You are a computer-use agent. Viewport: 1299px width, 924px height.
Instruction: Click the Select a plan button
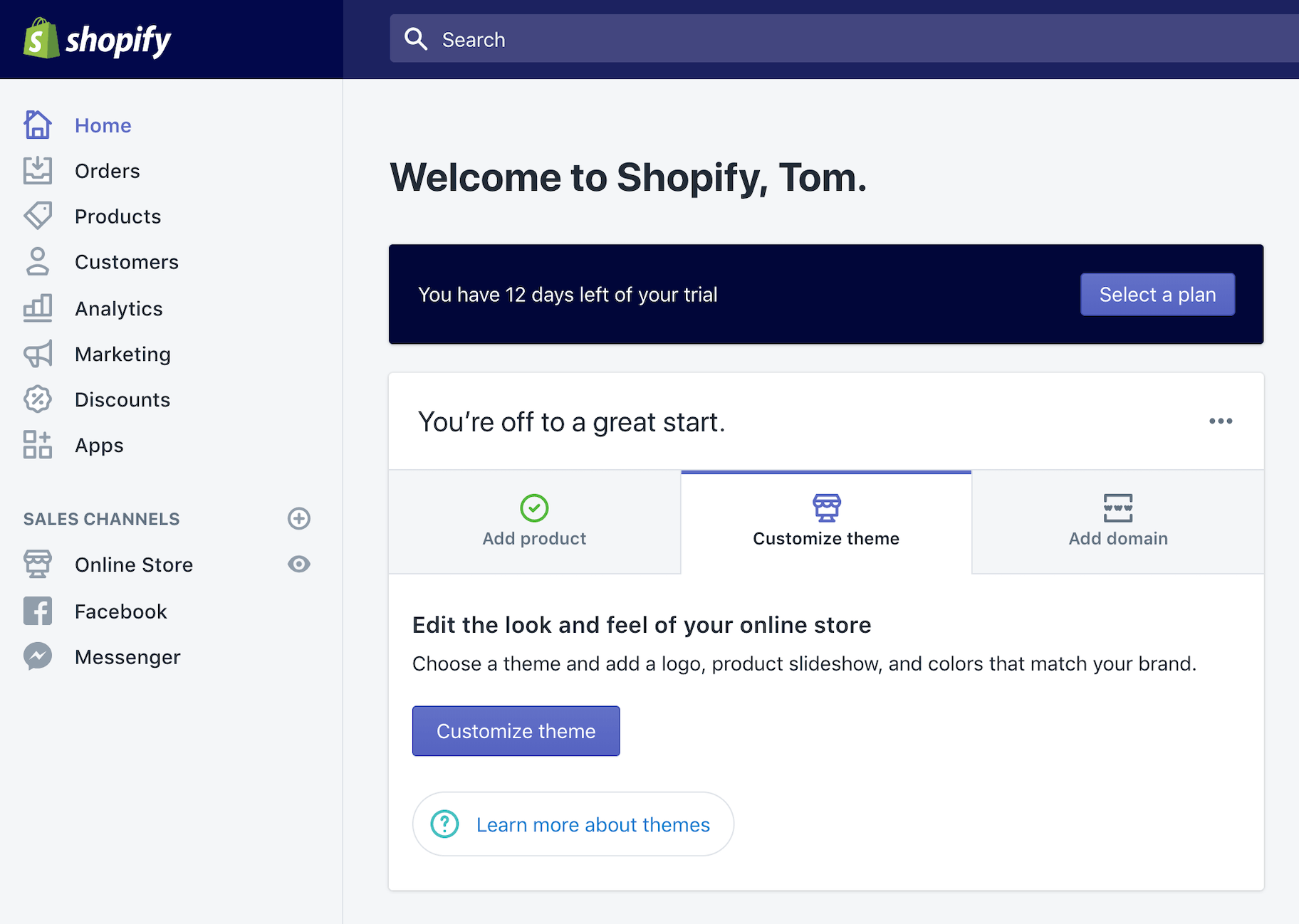(x=1157, y=294)
